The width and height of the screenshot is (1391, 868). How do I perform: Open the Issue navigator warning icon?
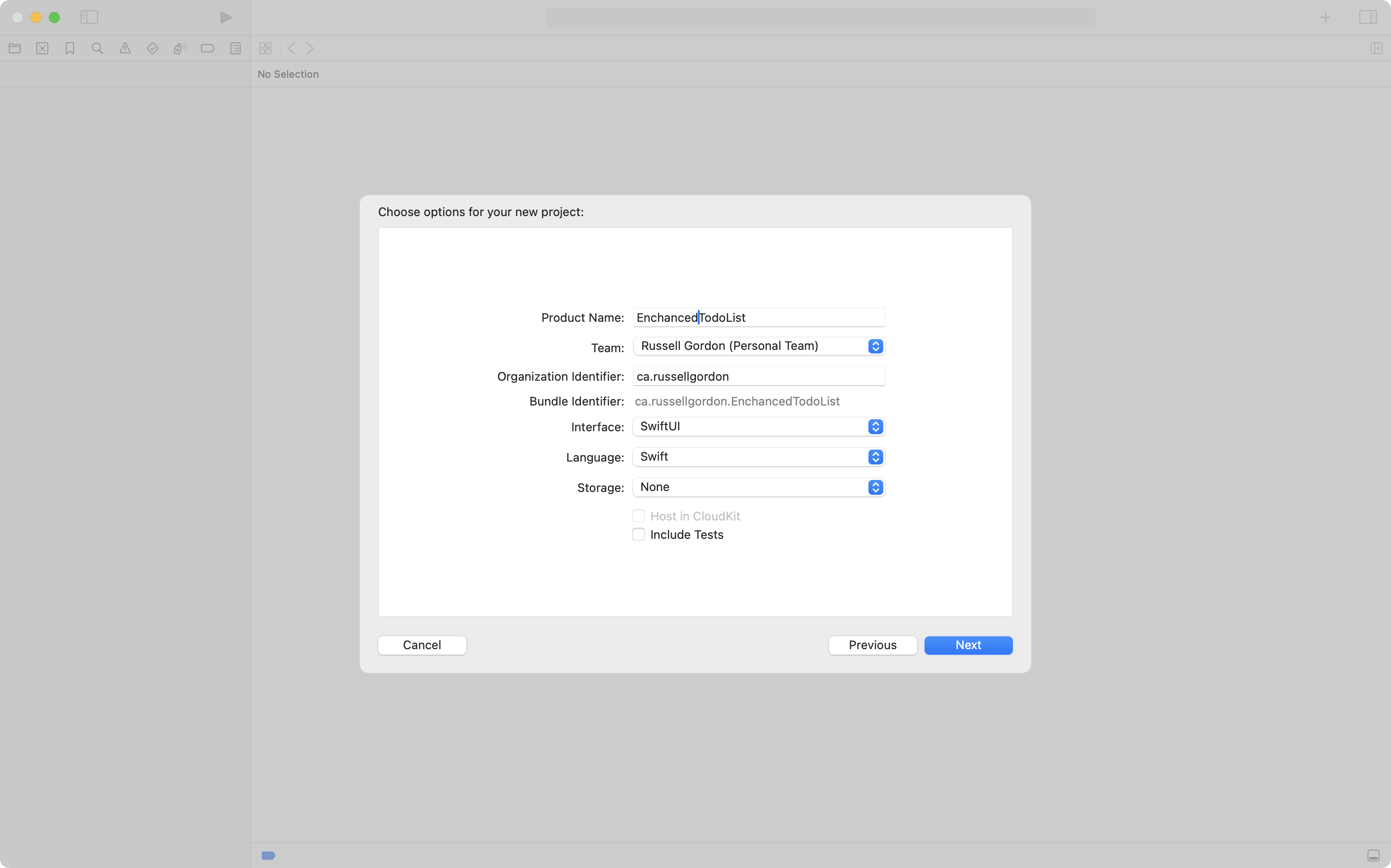click(x=125, y=48)
